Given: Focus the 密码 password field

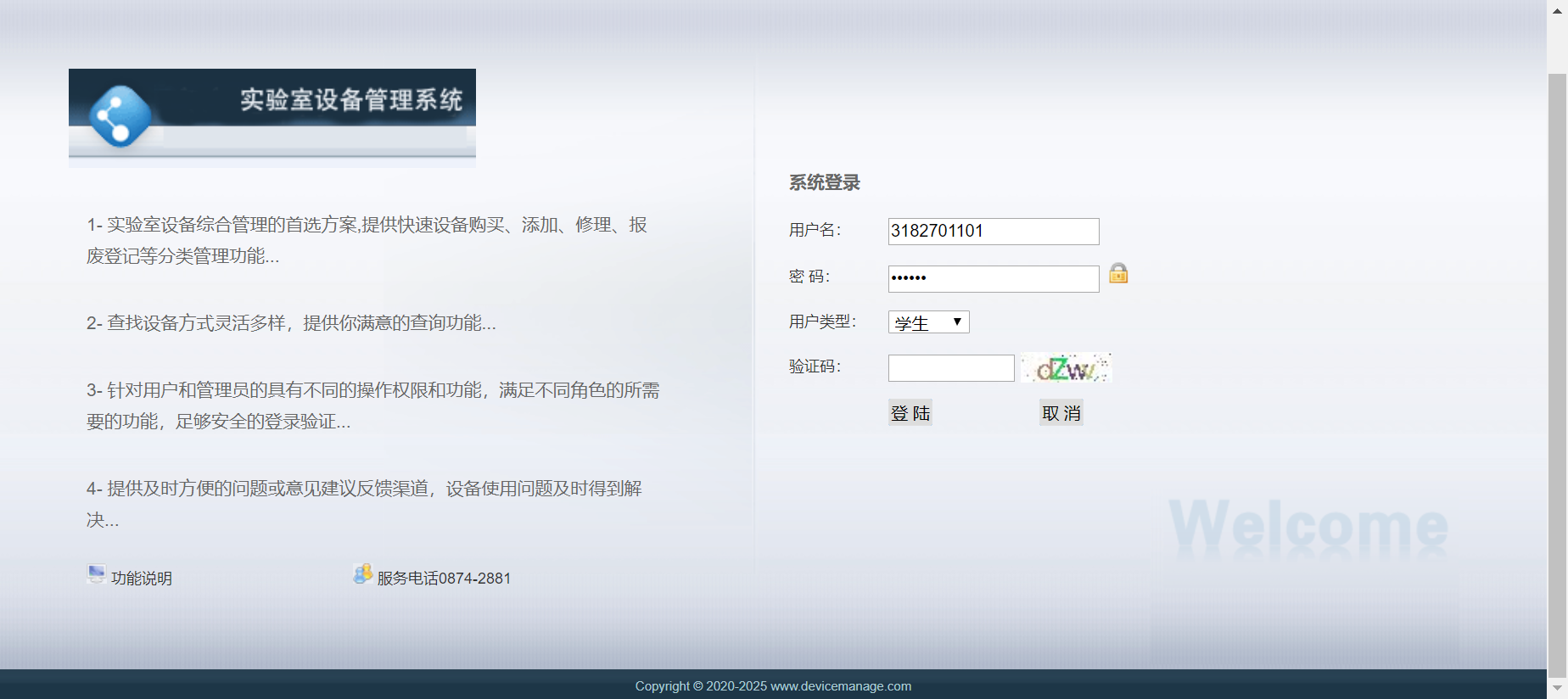Looking at the screenshot, I should (994, 279).
